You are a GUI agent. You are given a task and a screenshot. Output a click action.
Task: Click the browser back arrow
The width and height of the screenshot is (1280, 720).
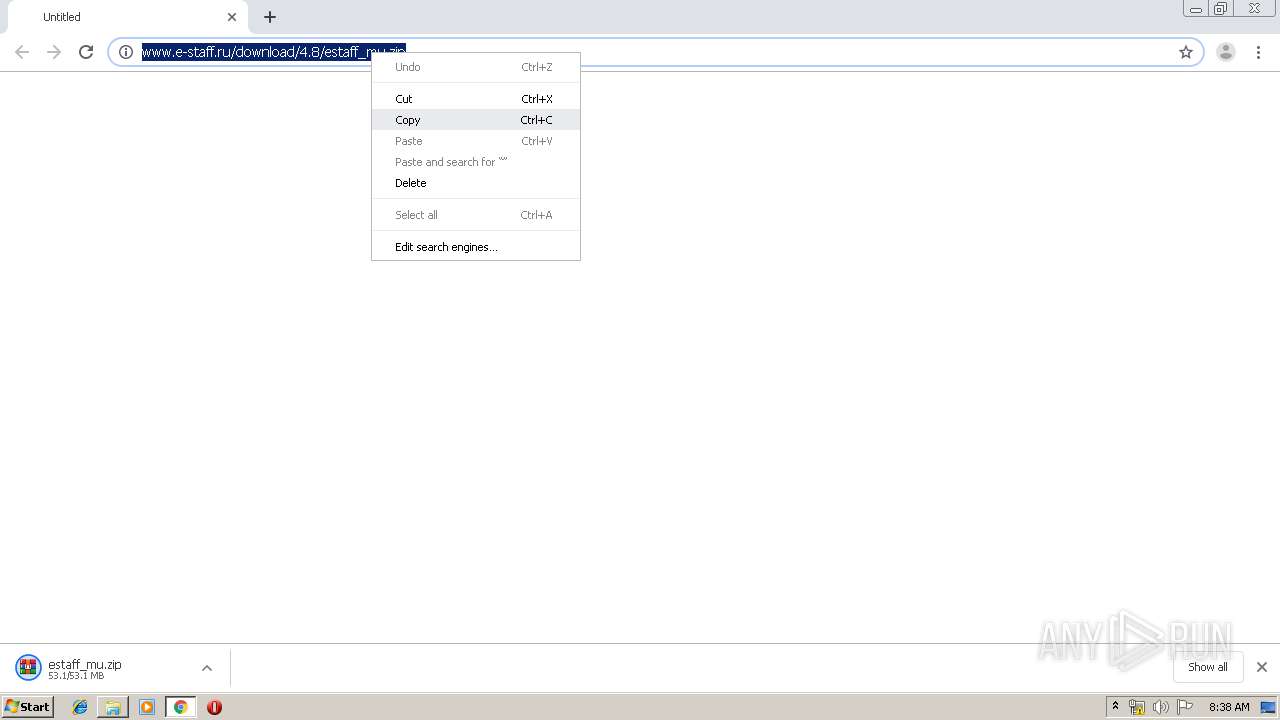pyautogui.click(x=22, y=52)
